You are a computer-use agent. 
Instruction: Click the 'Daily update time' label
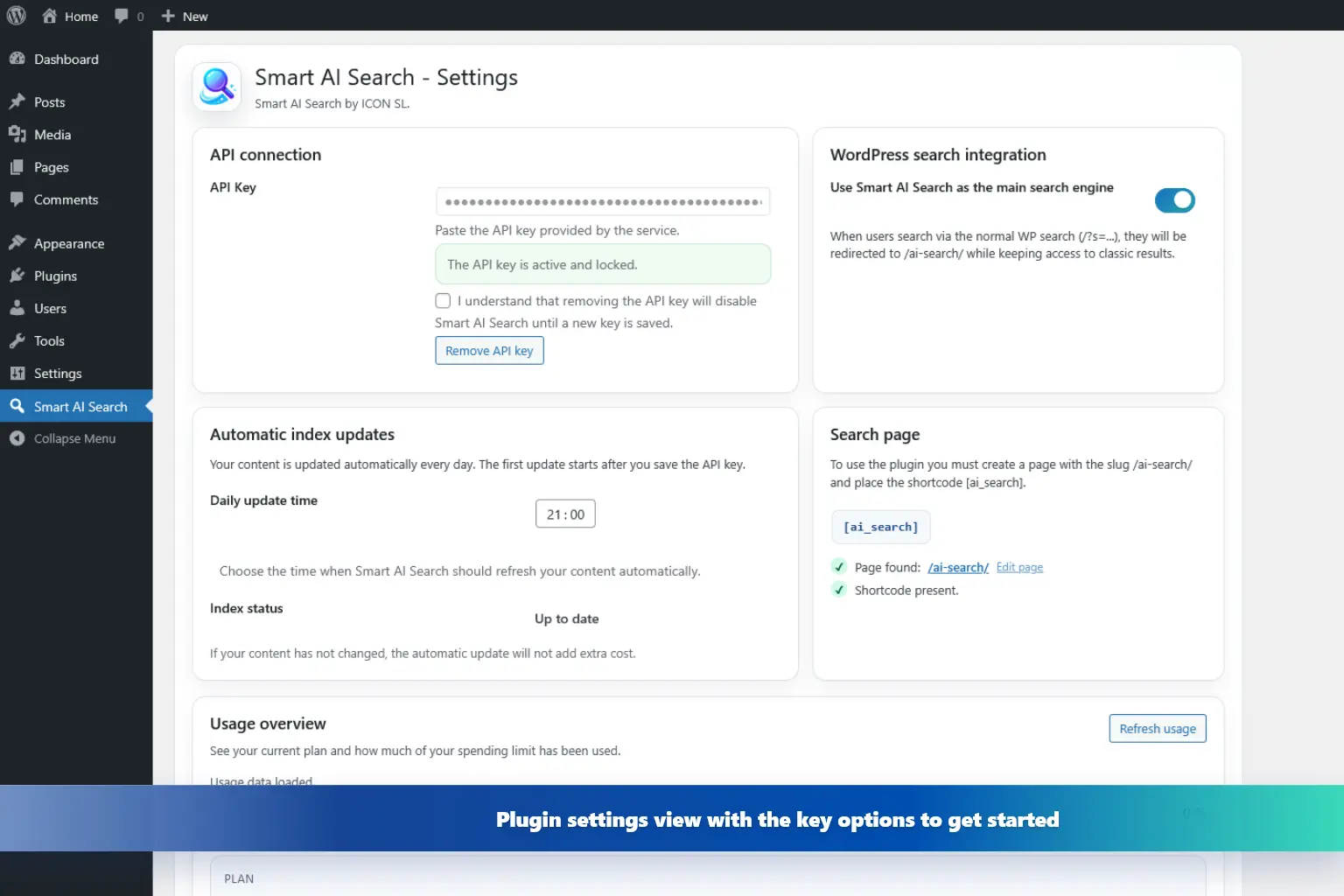(x=263, y=500)
